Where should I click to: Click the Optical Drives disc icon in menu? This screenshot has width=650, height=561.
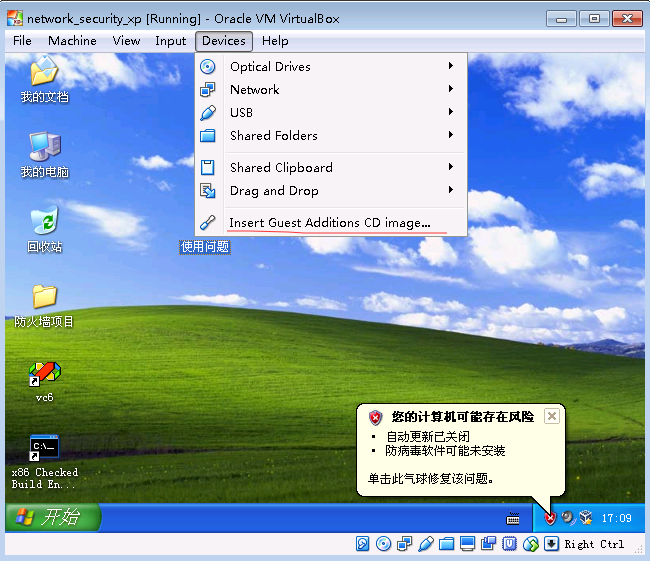click(207, 67)
